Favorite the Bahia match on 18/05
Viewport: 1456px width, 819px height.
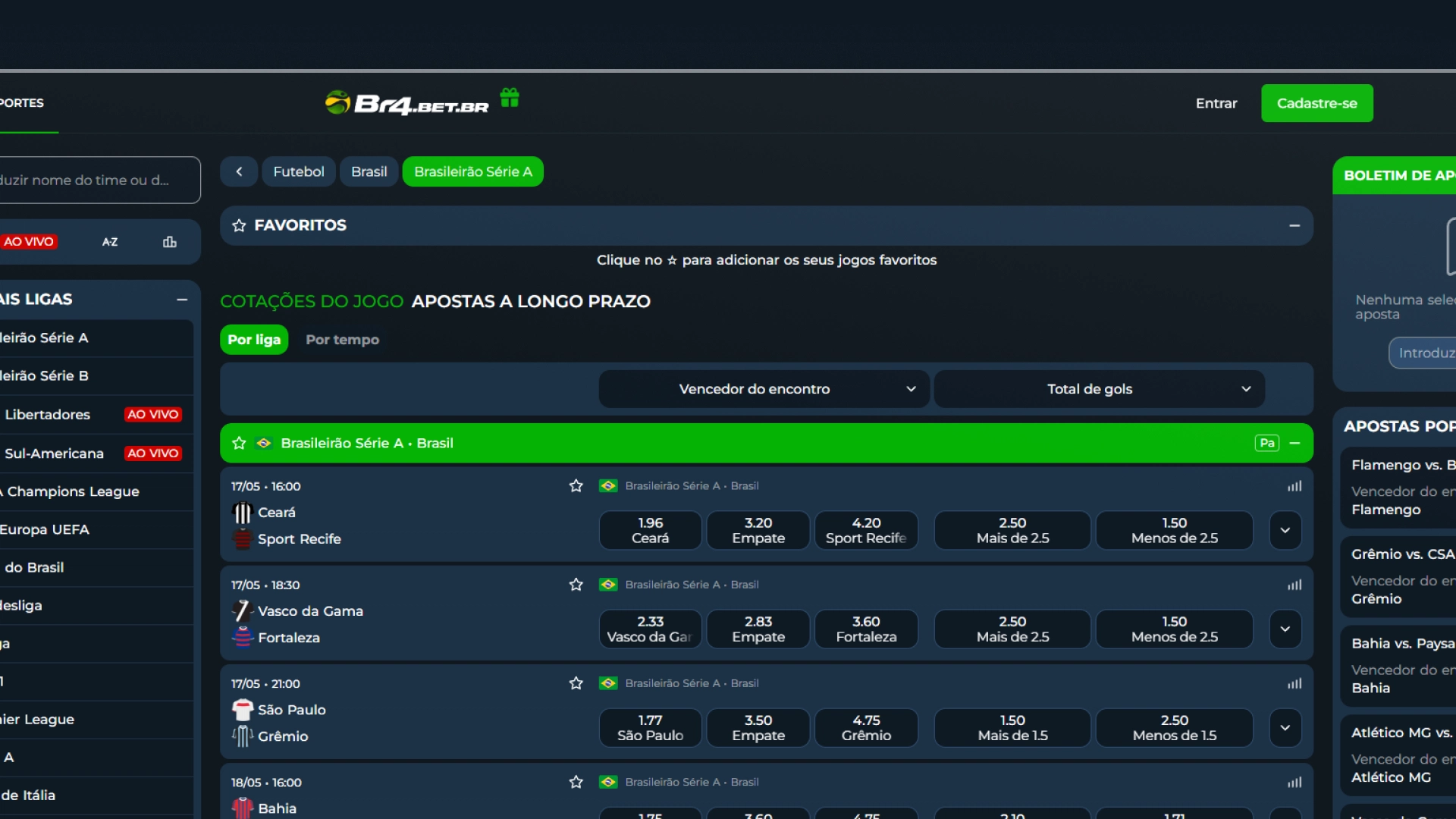coord(576,782)
